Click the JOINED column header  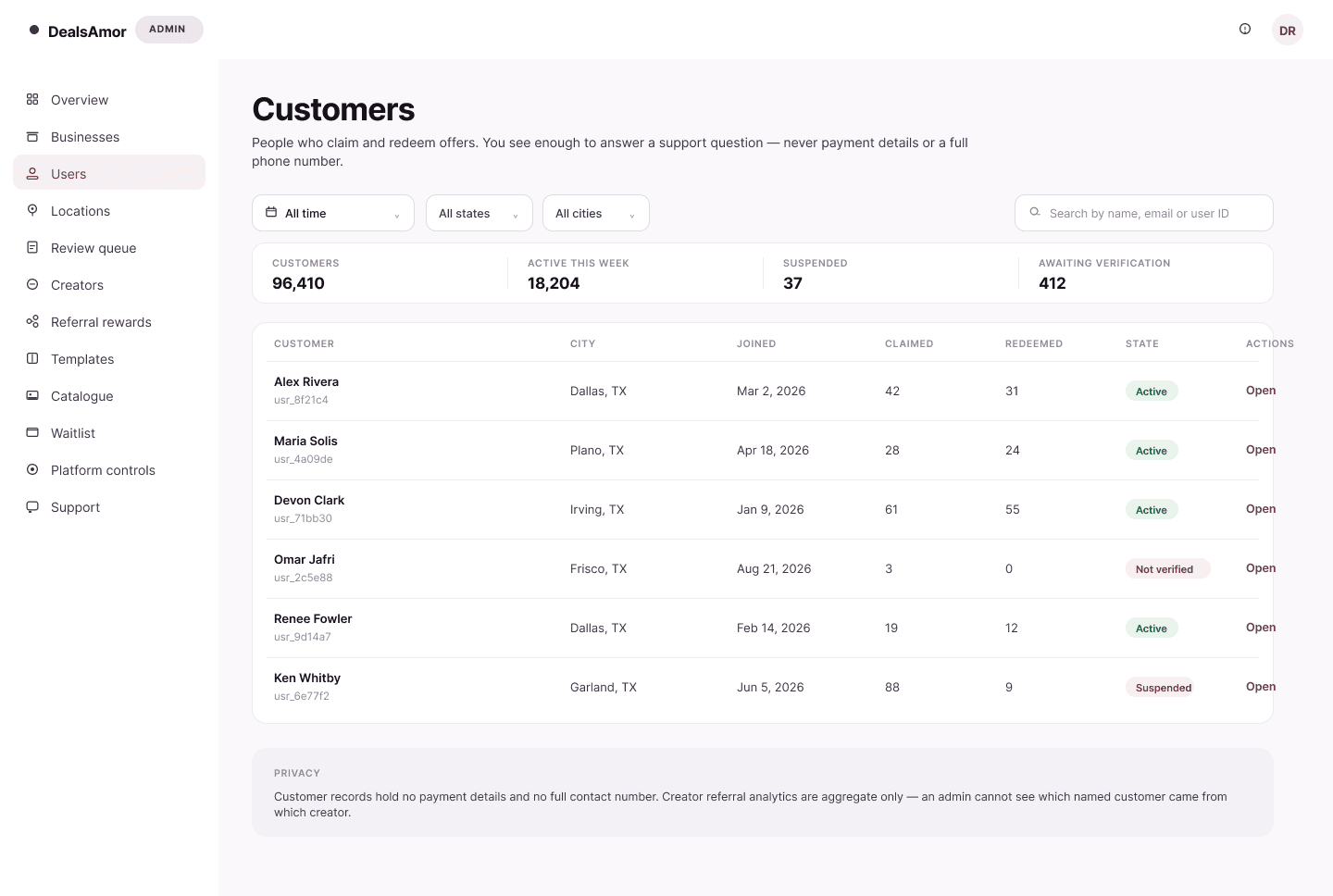[756, 343]
